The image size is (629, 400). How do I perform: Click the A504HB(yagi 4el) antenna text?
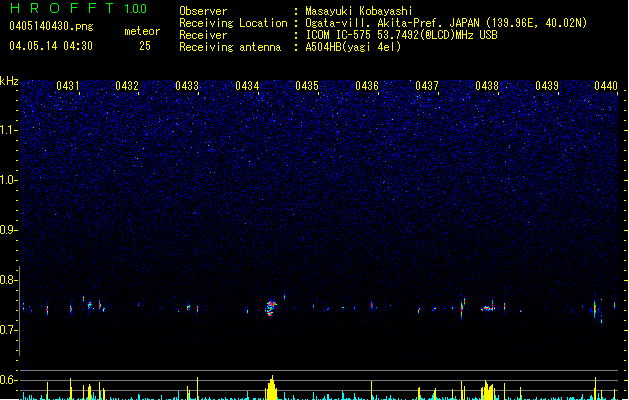tap(353, 47)
